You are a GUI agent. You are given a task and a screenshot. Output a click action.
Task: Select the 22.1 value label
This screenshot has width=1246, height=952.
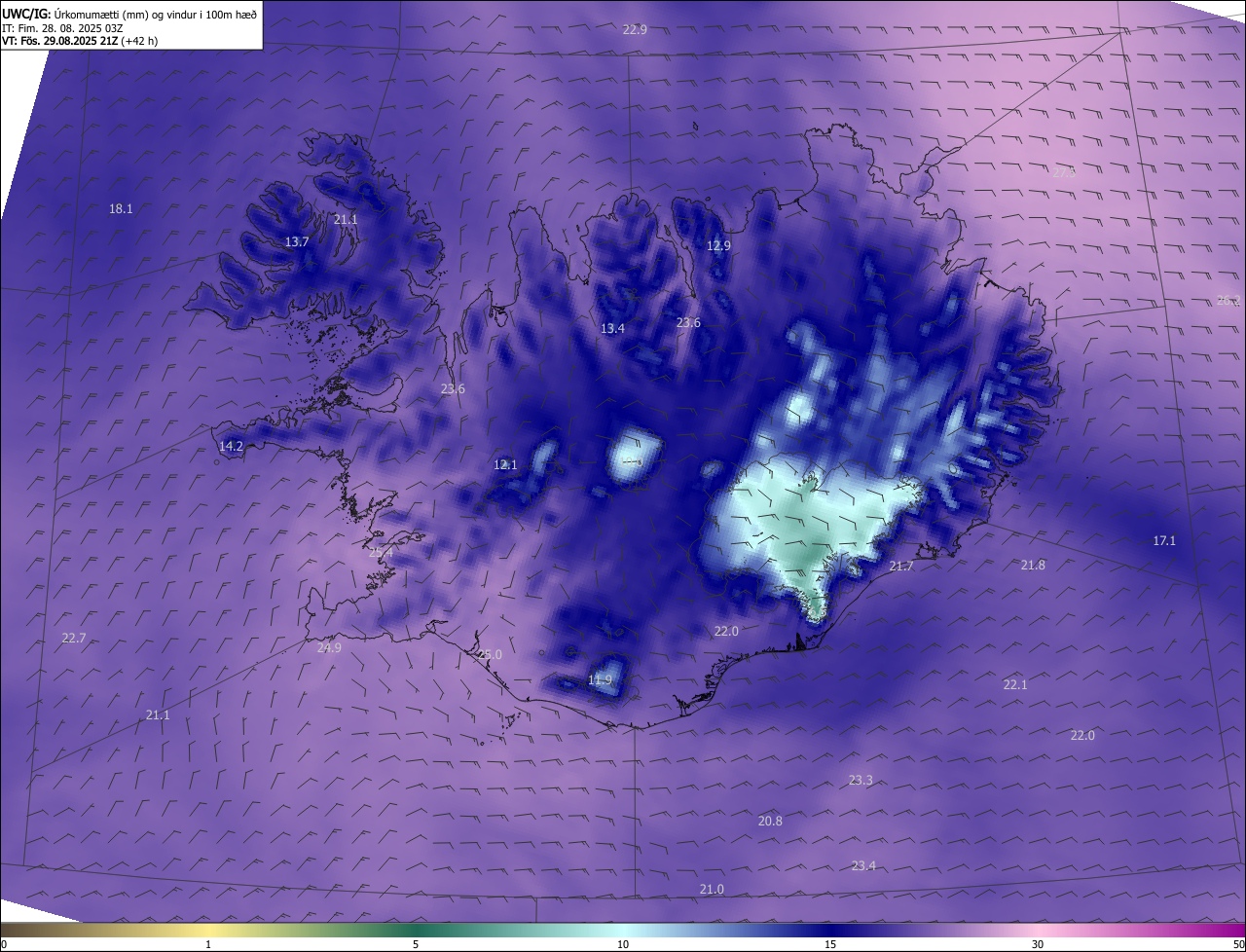point(1015,684)
